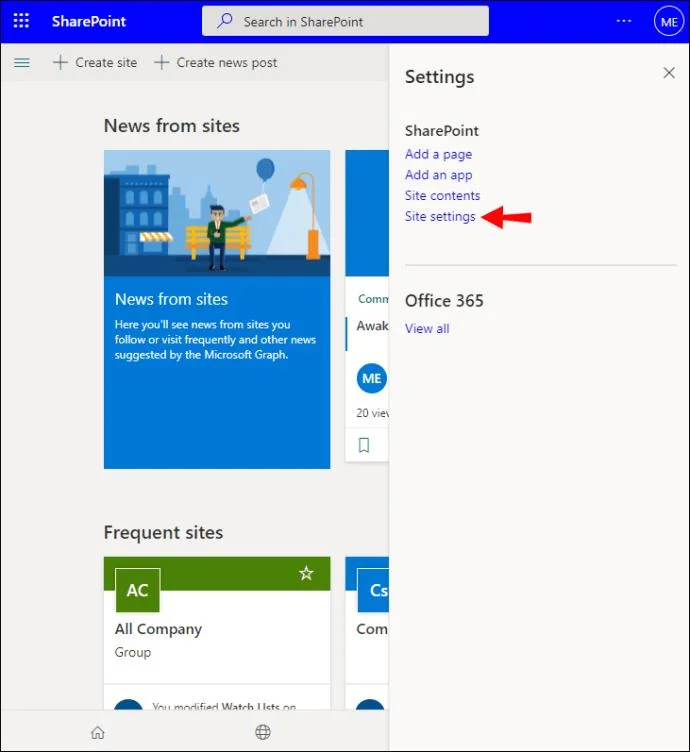Open the ellipsis more options menu
Image resolution: width=690 pixels, height=752 pixels.
click(x=624, y=21)
